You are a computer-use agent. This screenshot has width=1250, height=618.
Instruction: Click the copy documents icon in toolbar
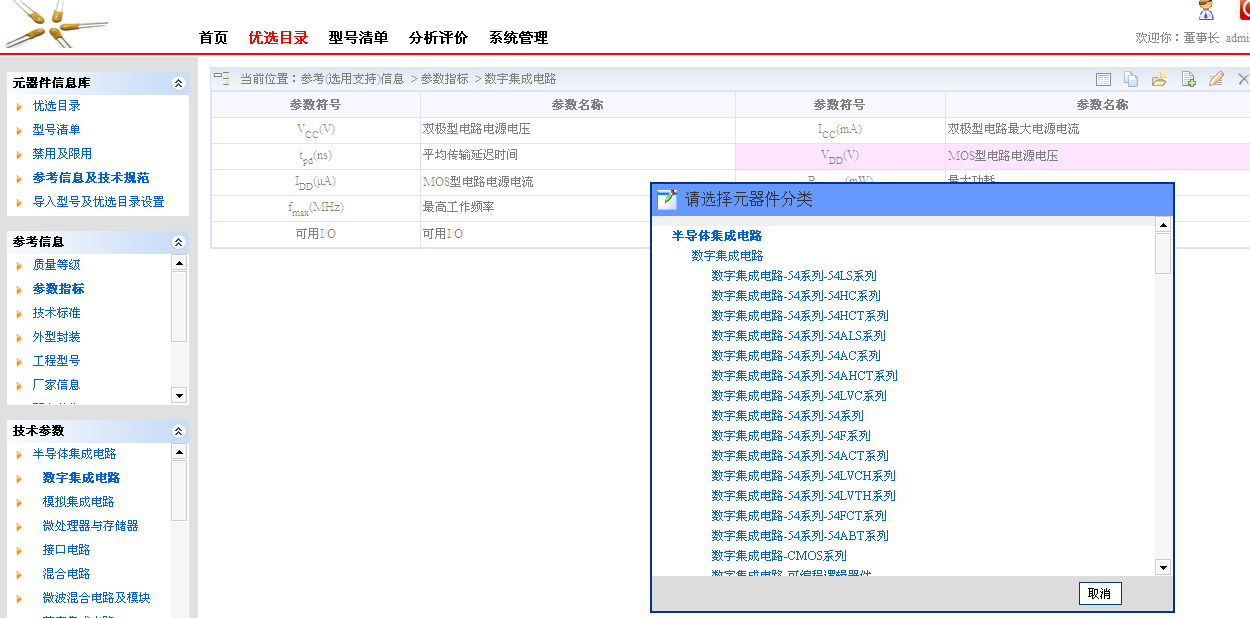point(1131,79)
